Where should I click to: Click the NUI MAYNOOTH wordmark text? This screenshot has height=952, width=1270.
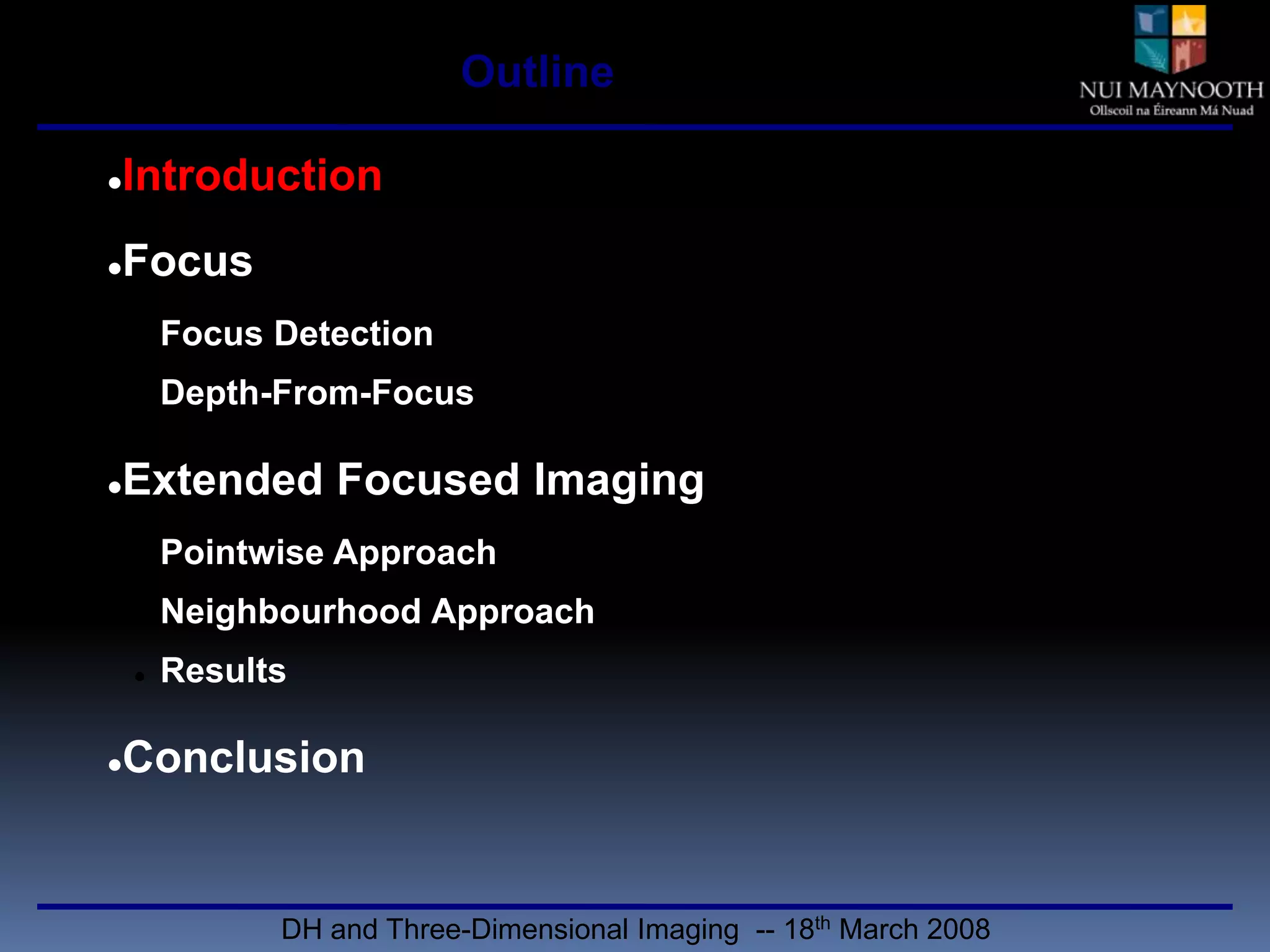click(1171, 90)
